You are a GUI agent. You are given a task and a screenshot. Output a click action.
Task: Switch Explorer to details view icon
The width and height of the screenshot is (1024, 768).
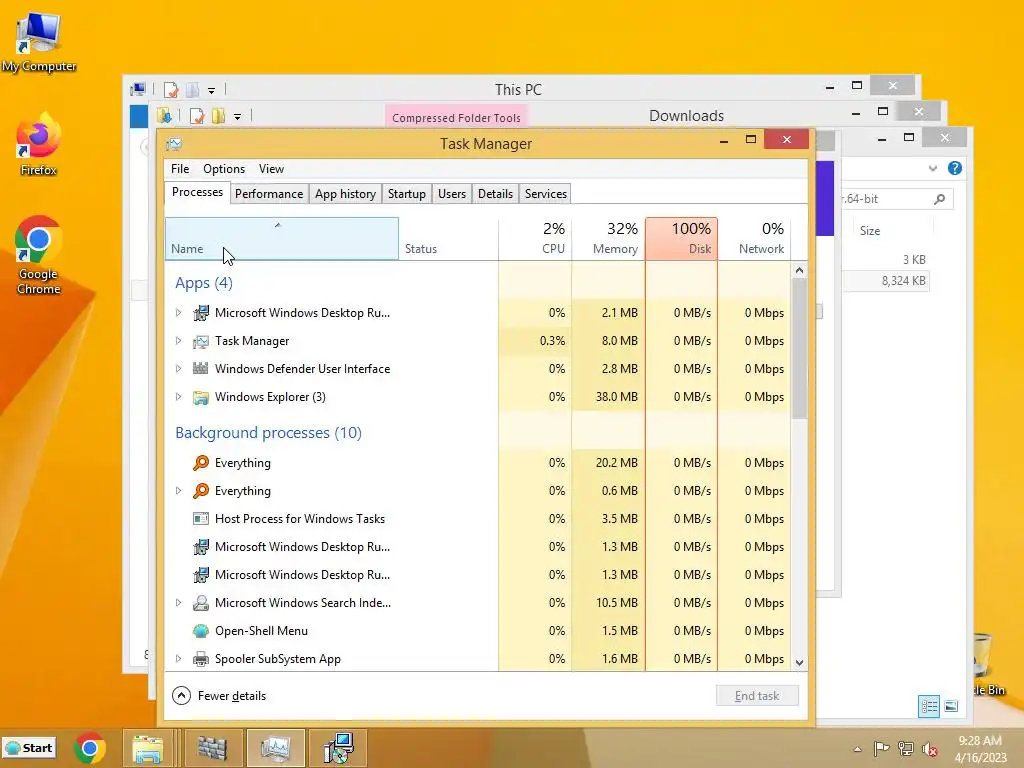pos(929,706)
